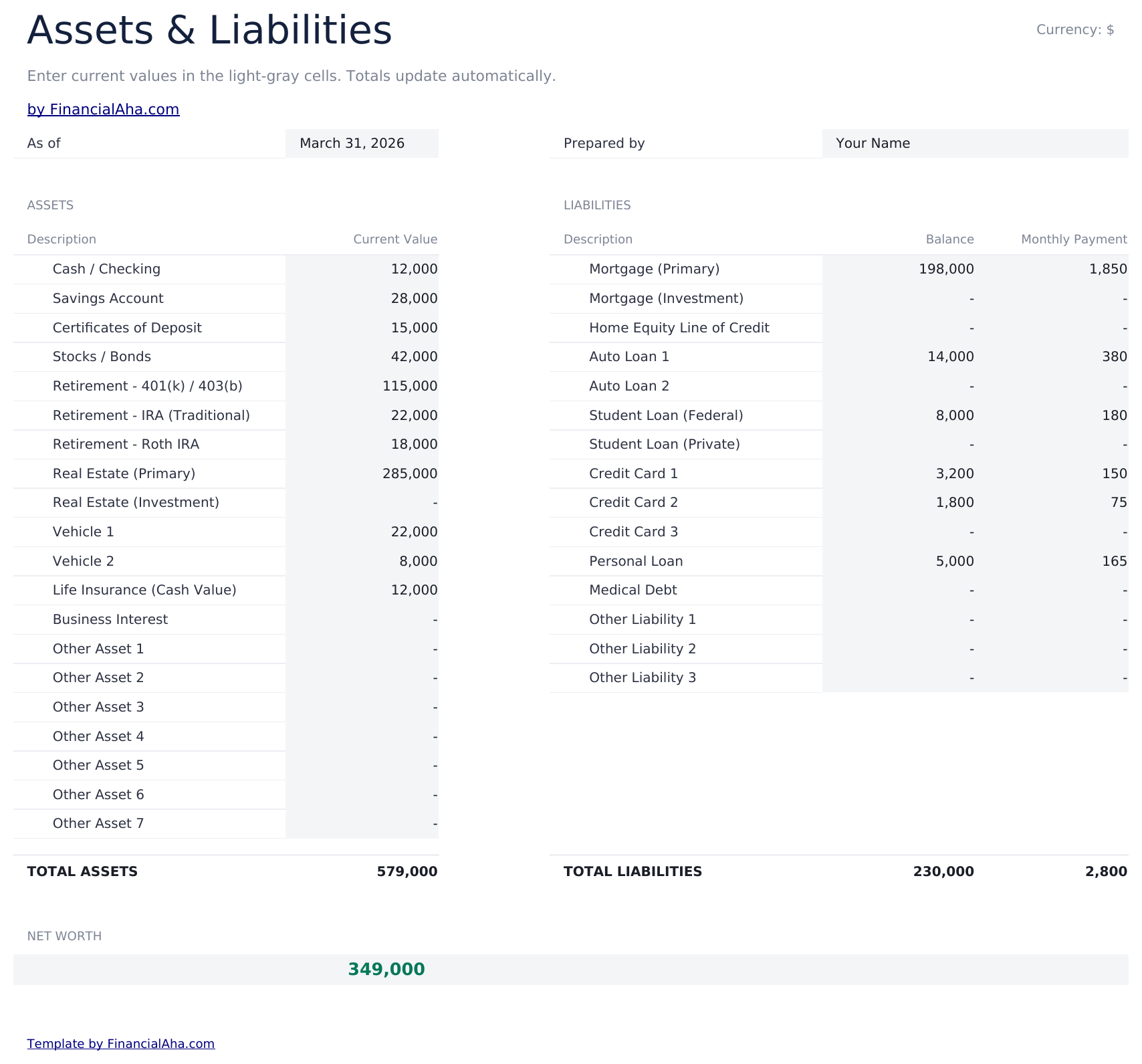Click Home Equity Line of Credit balance cell

(899, 328)
